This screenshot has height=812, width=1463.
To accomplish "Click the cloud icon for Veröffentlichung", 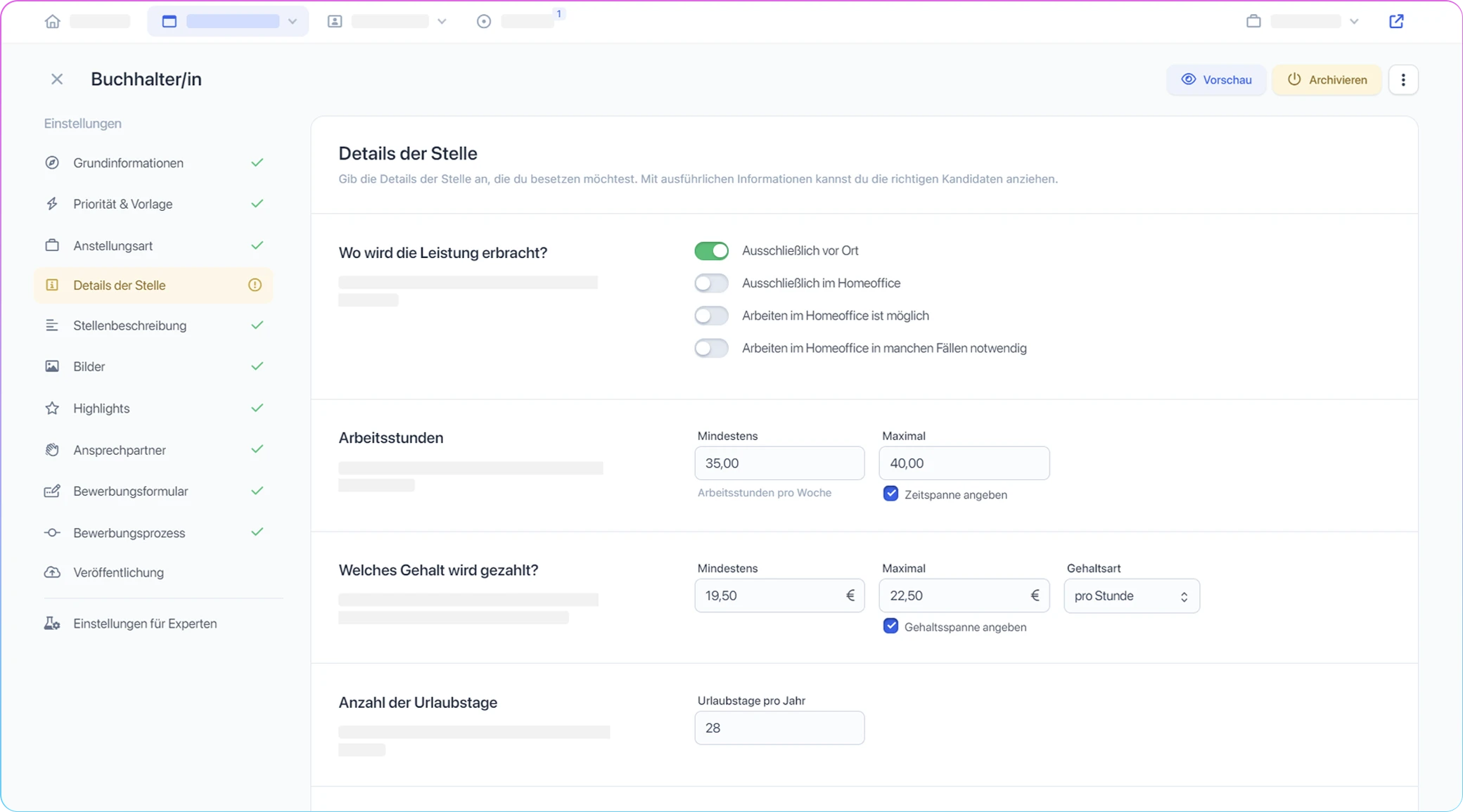I will 52,572.
